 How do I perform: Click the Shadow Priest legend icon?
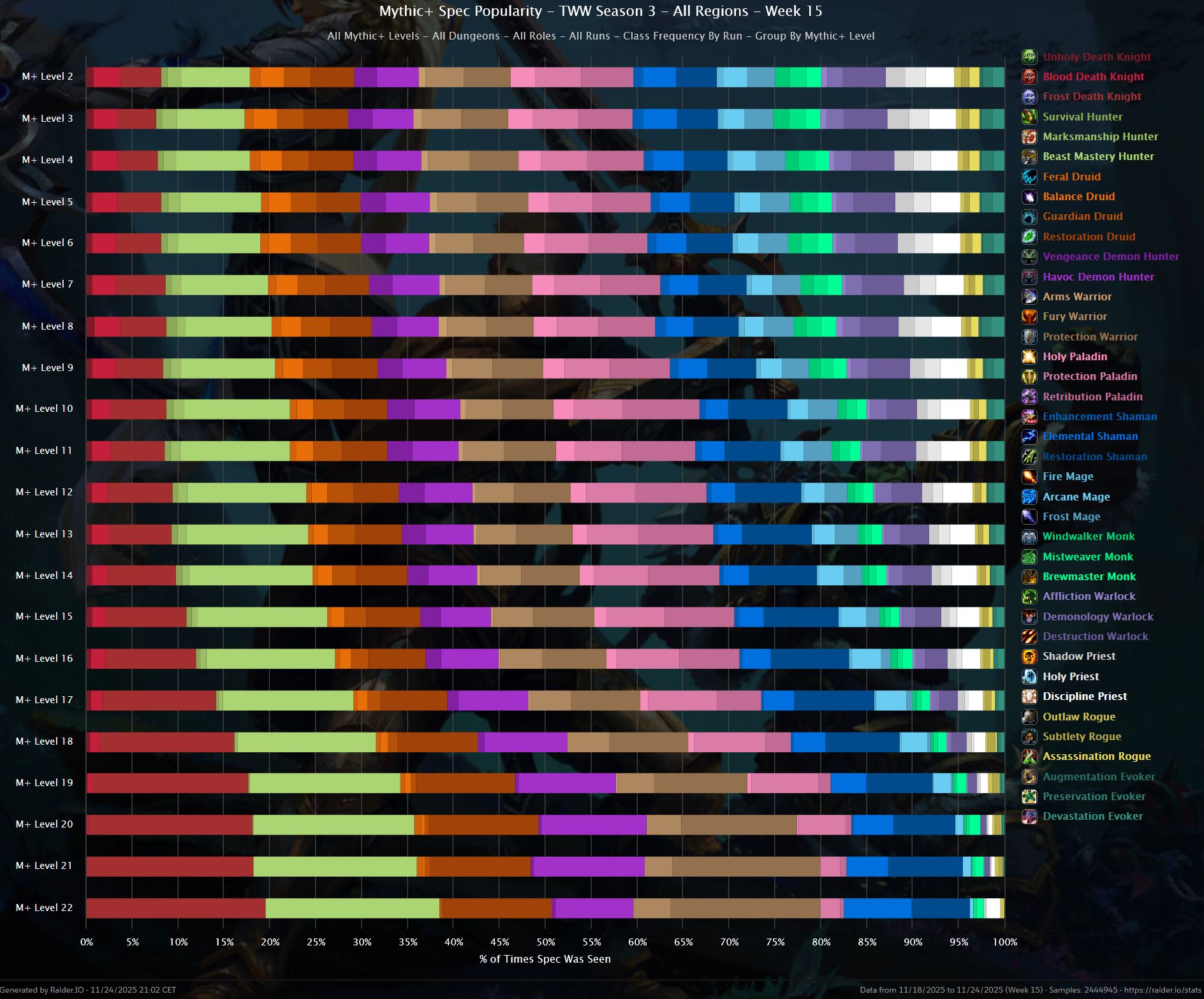pyautogui.click(x=1029, y=656)
